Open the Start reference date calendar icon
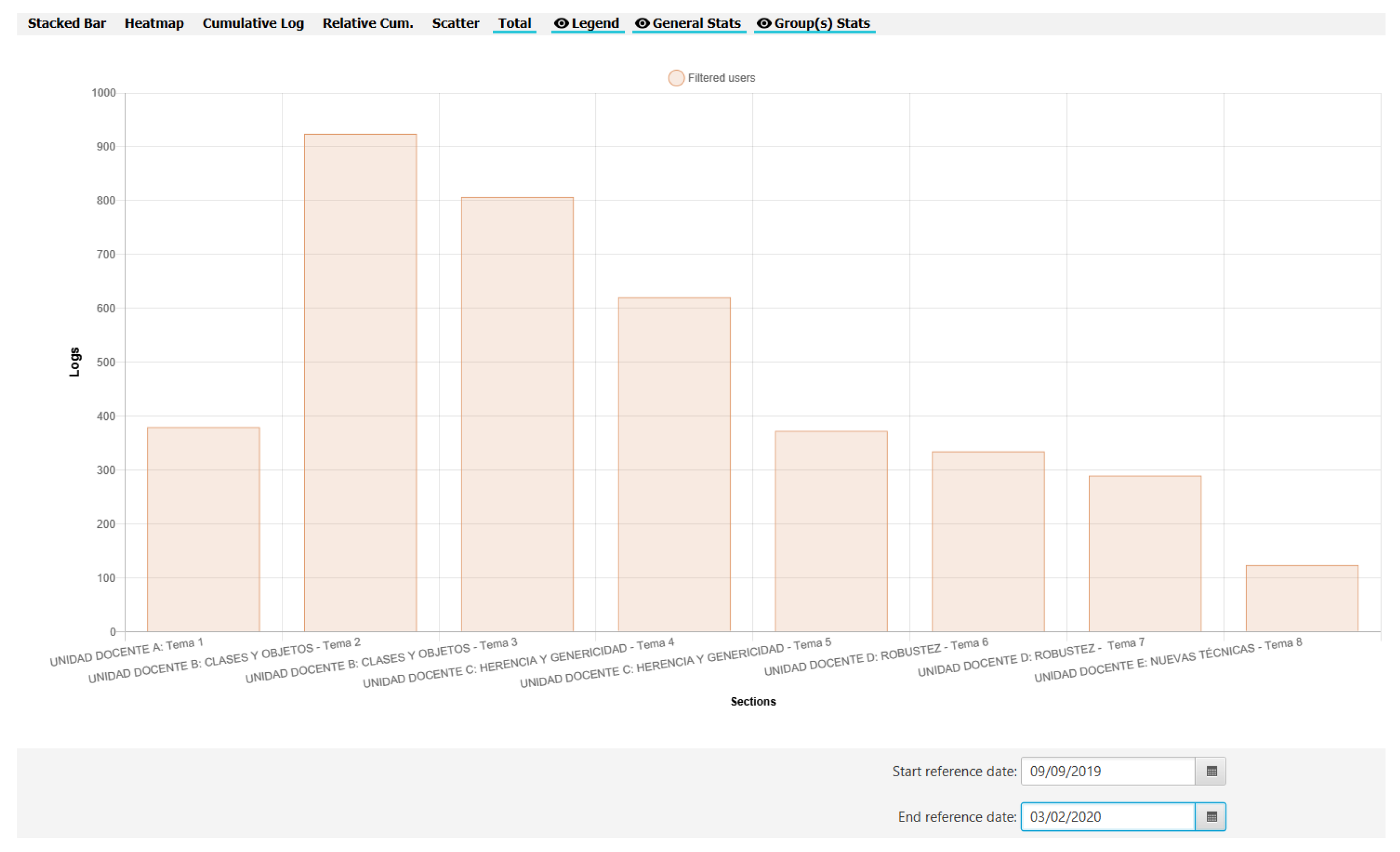 pos(1211,771)
